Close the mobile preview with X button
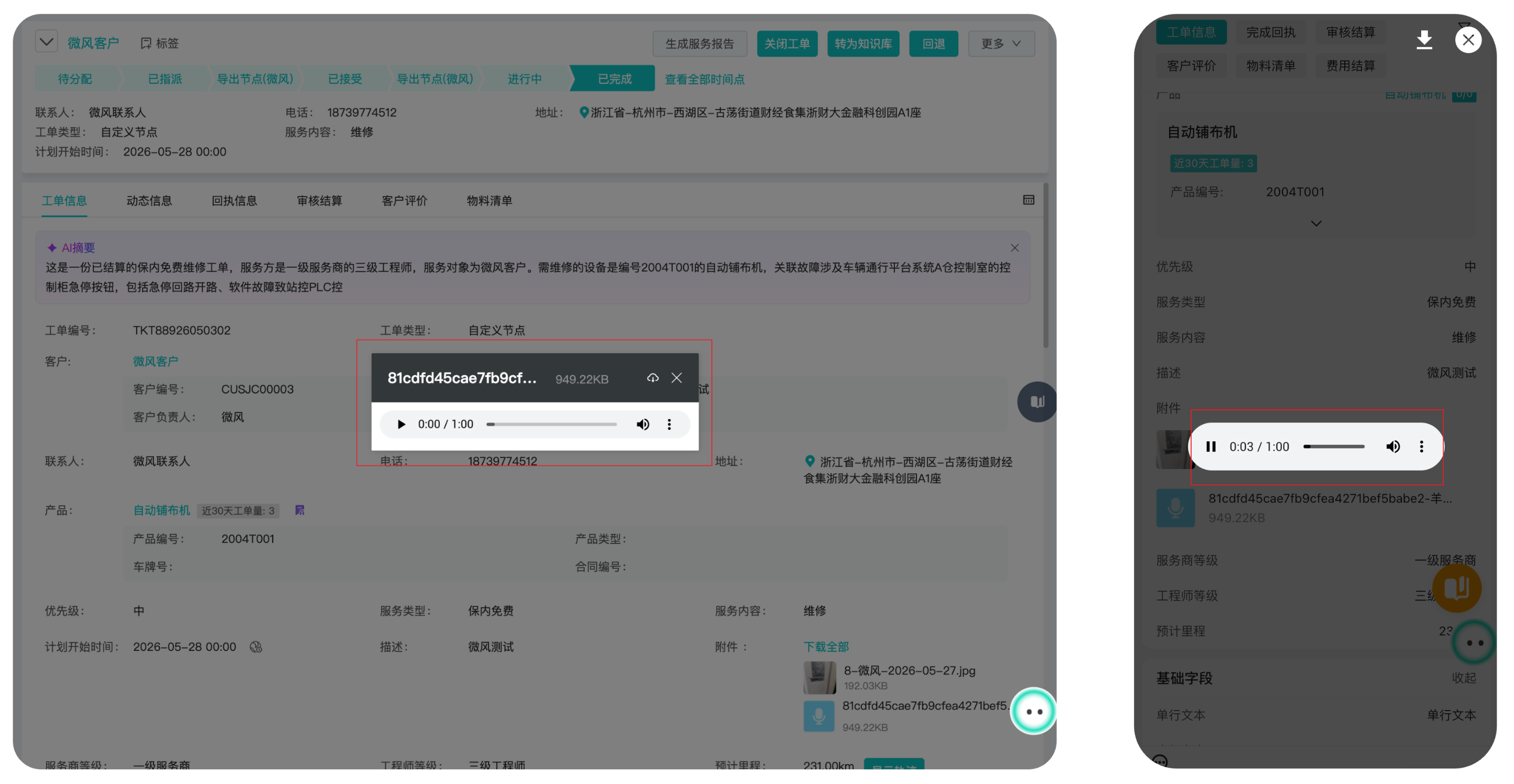Screen dimensions: 1514x784 pos(1468,40)
